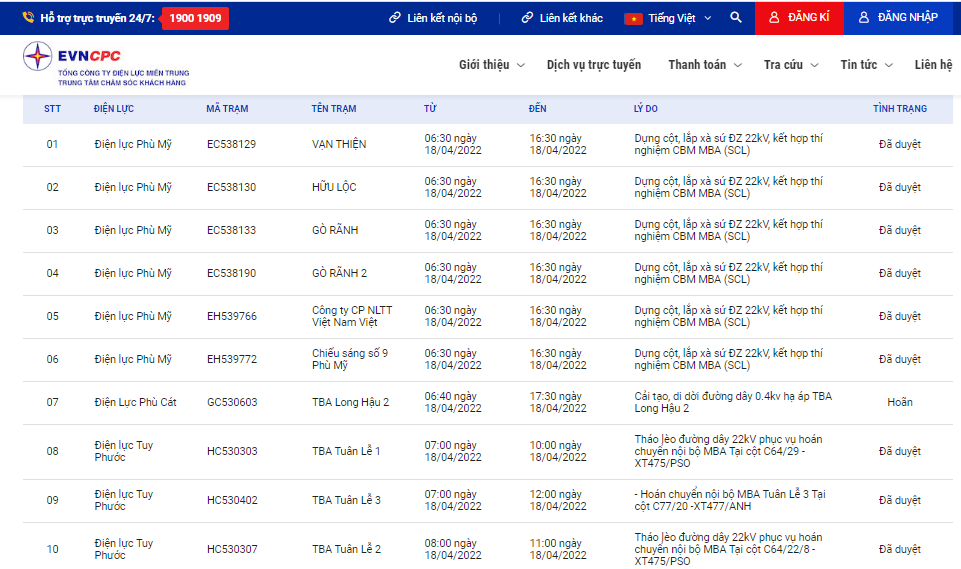Click the EVNCPC logo
The height and width of the screenshot is (569, 961).
coord(106,64)
